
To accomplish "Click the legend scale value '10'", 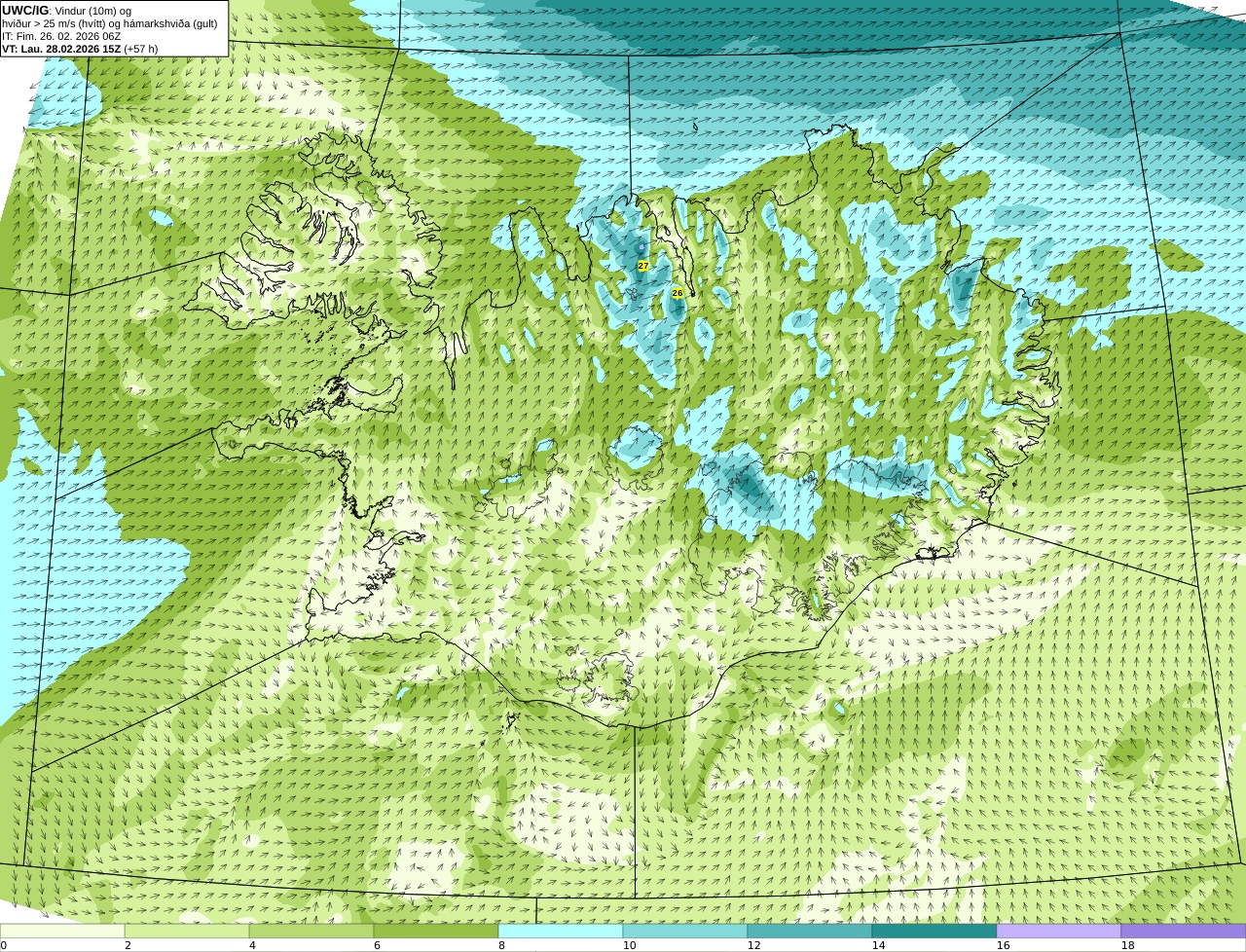I will pos(629,945).
